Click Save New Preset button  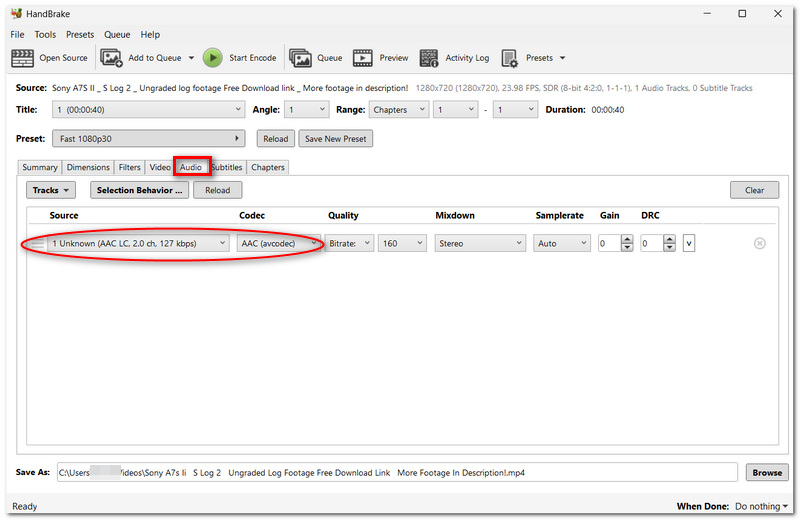pos(335,139)
